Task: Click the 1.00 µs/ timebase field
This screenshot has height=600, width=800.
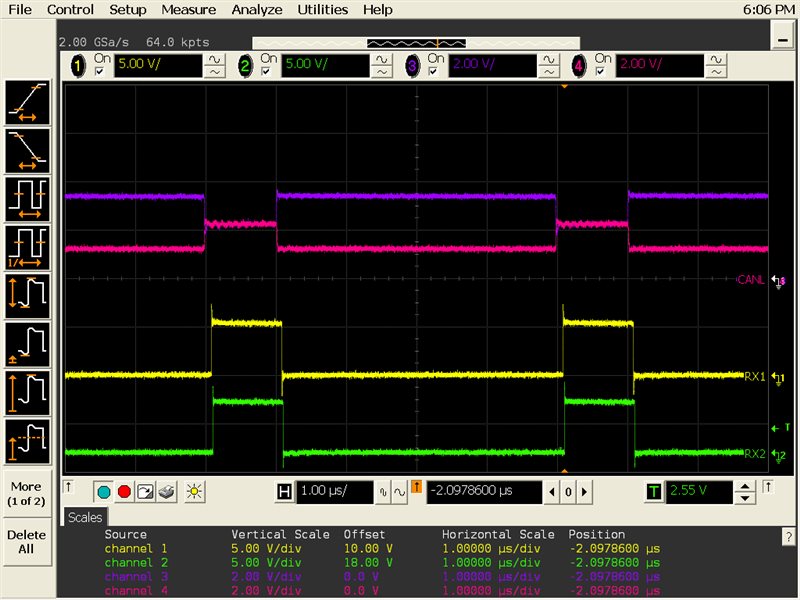Action: pos(335,492)
